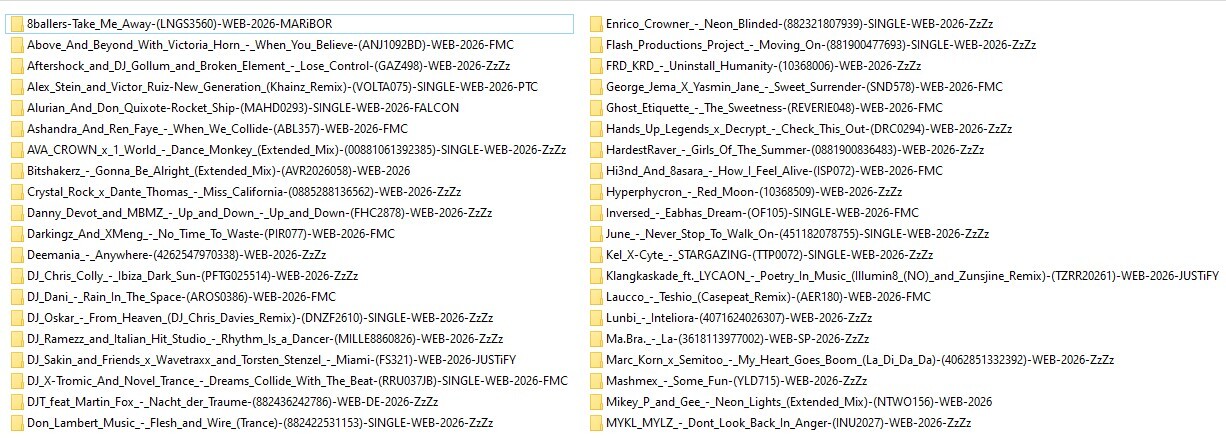Click folder icon for Alex_Stein_and_Victor_Ruiz
The image size is (1226, 440).
point(16,87)
